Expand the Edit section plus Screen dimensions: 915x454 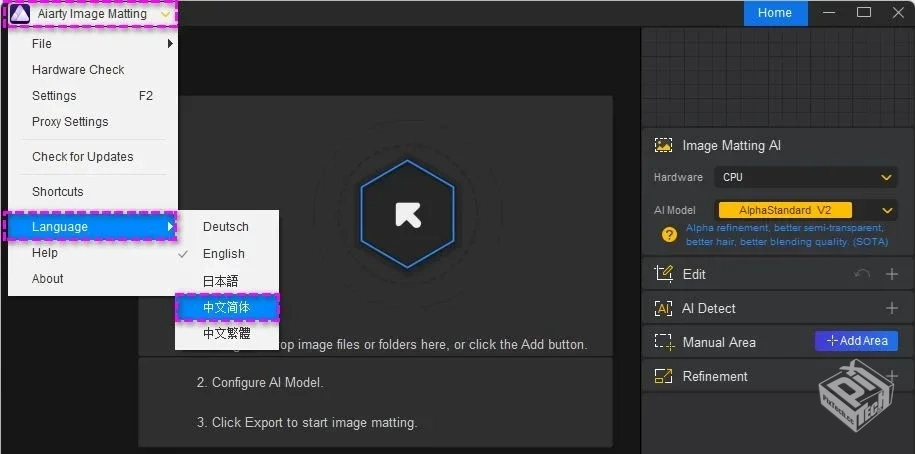892,274
